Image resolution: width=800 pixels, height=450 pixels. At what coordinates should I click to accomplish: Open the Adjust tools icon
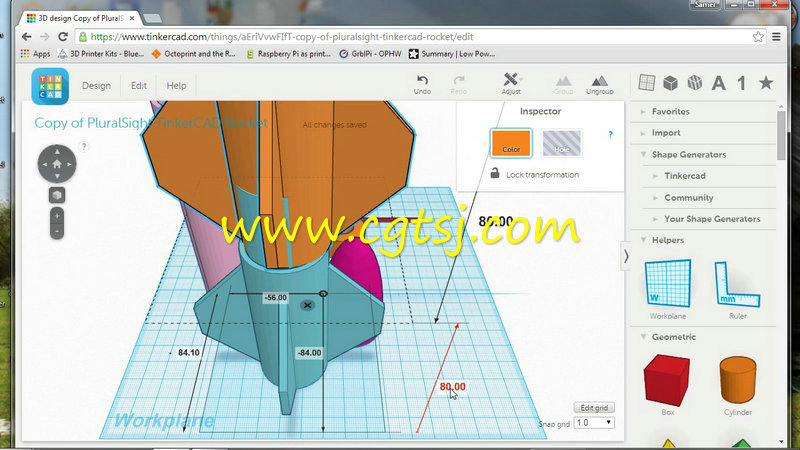(511, 79)
